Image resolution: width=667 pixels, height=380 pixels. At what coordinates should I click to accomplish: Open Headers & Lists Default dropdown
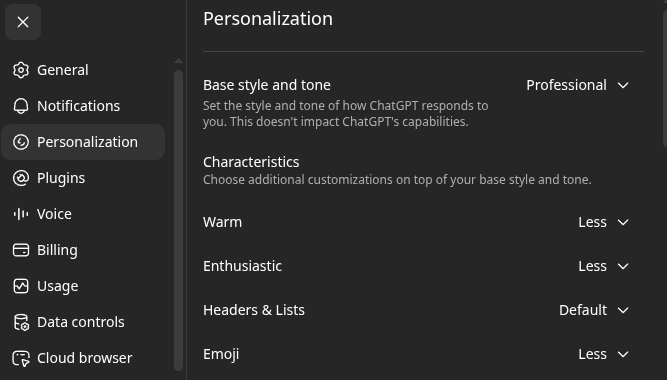click(593, 310)
